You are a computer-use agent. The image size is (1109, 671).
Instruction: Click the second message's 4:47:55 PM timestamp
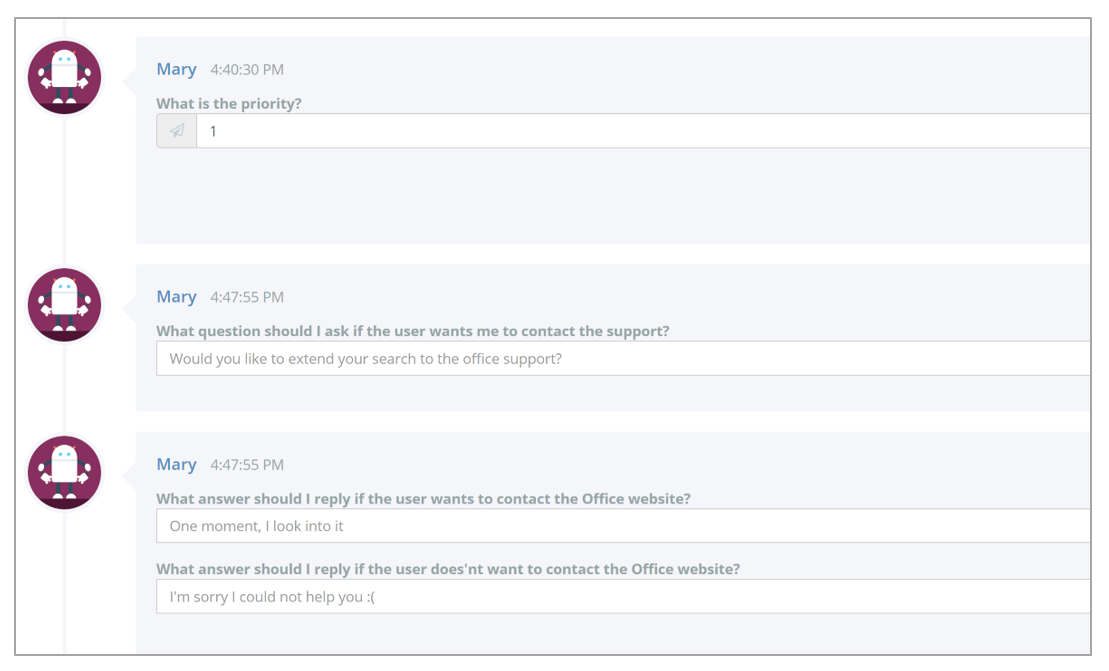tap(247, 298)
